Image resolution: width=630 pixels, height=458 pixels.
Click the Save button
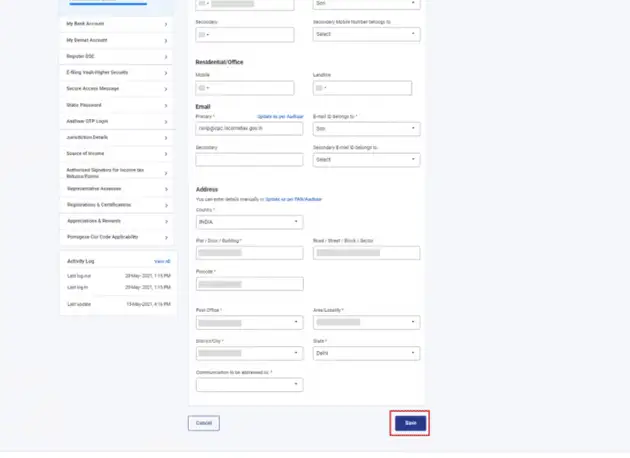coord(410,423)
